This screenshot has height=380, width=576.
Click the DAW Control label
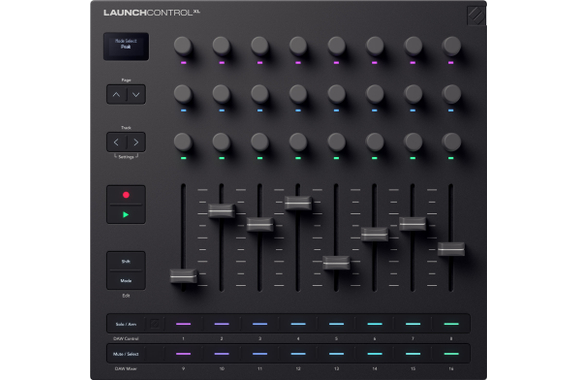126,338
